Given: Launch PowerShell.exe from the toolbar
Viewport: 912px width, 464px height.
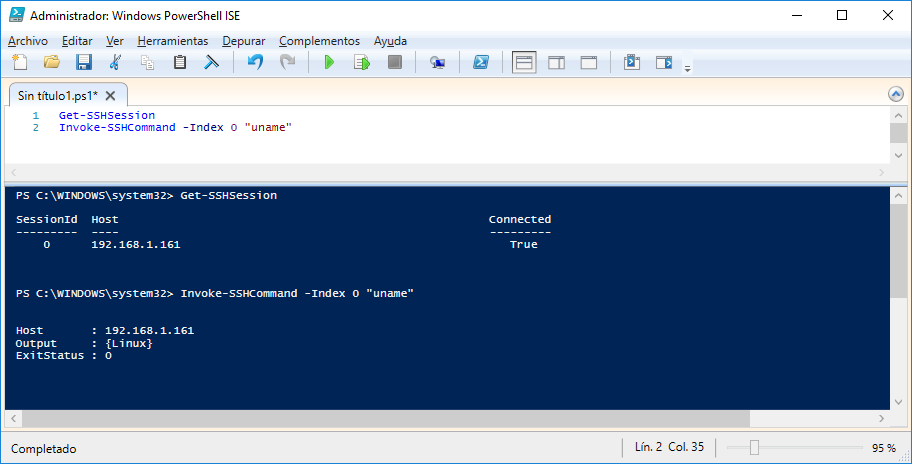Looking at the screenshot, I should click(x=480, y=63).
